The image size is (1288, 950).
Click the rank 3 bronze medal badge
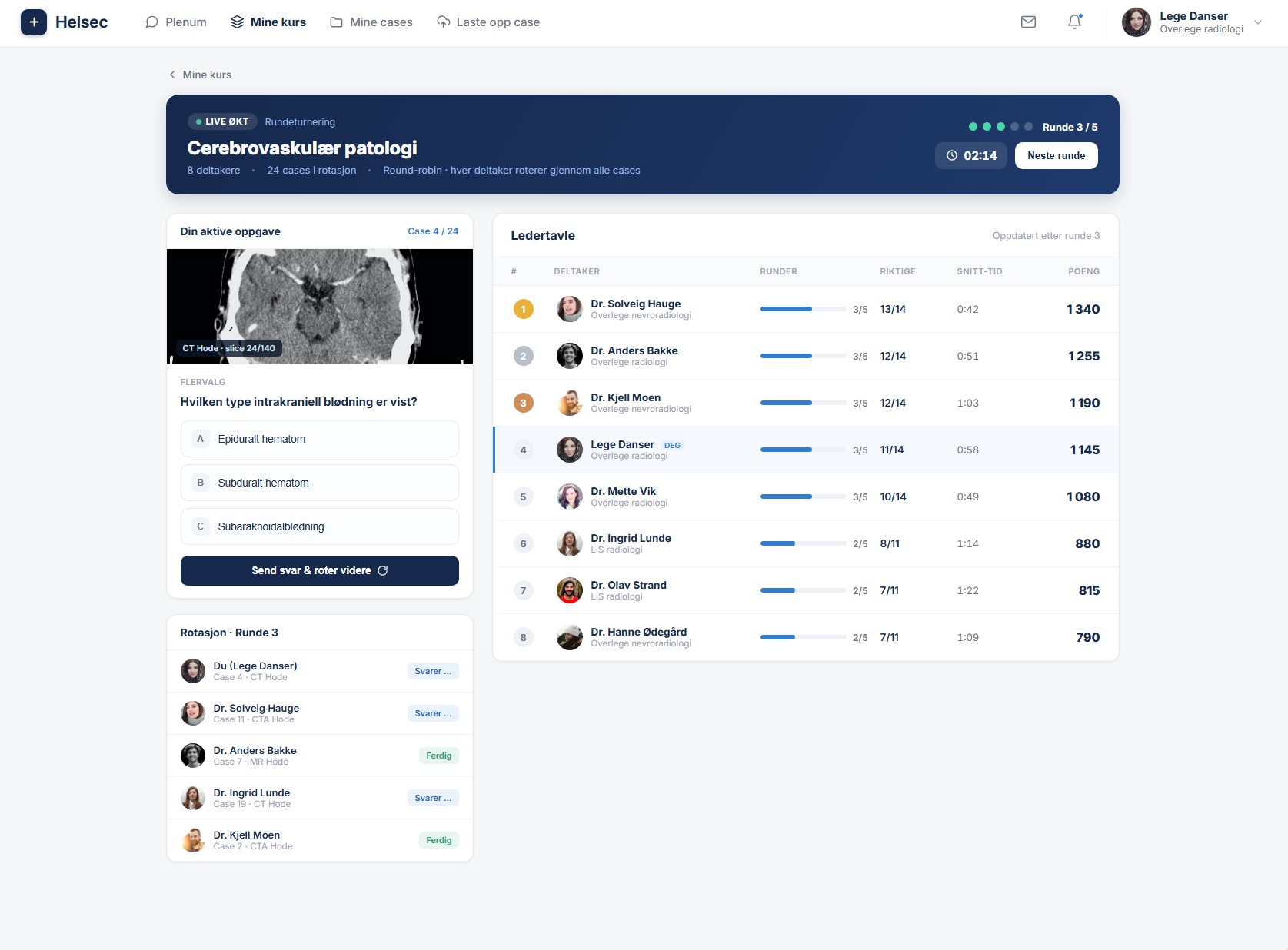(524, 403)
